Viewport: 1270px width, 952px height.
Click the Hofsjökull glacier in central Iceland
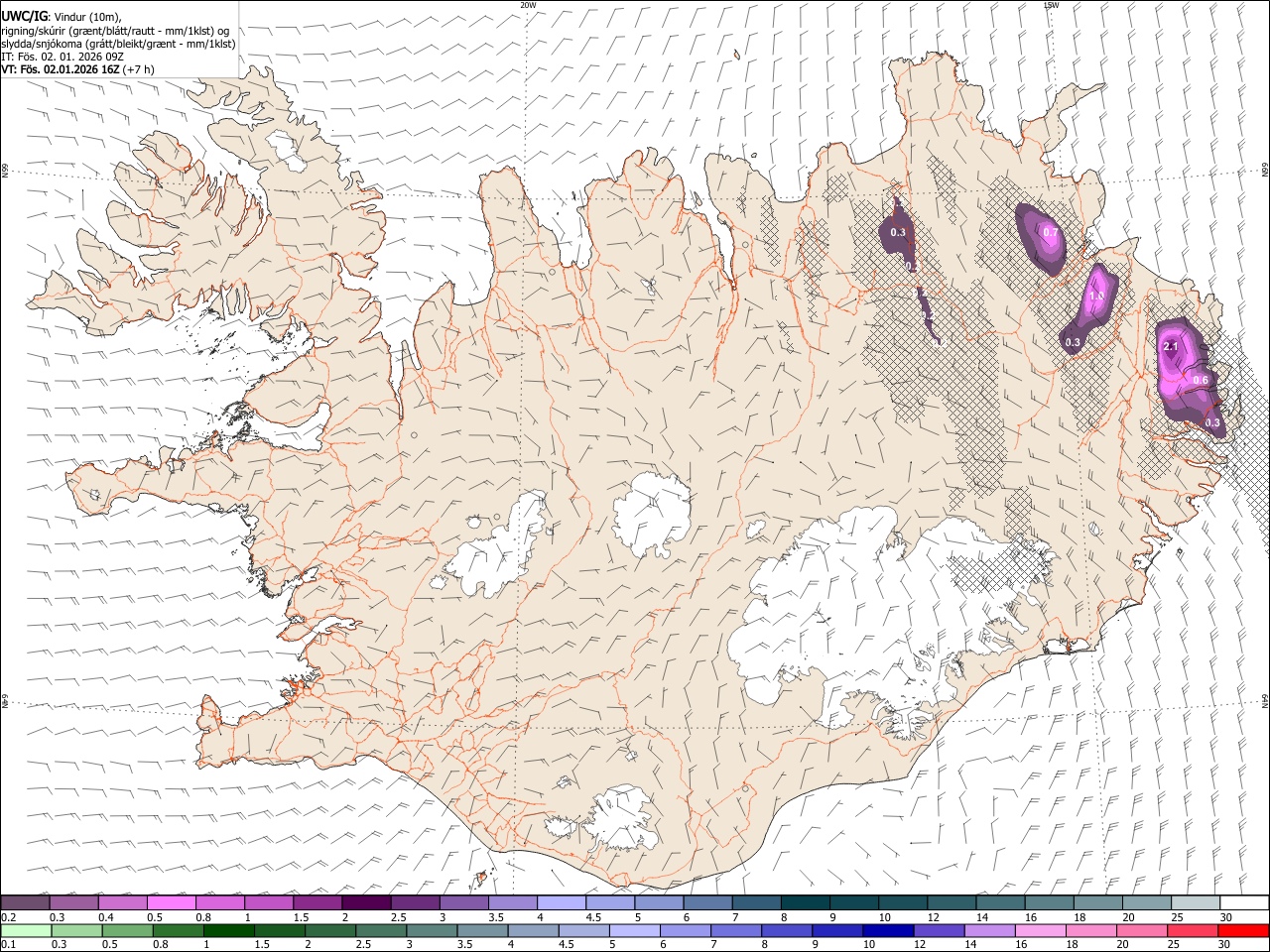pos(652,514)
